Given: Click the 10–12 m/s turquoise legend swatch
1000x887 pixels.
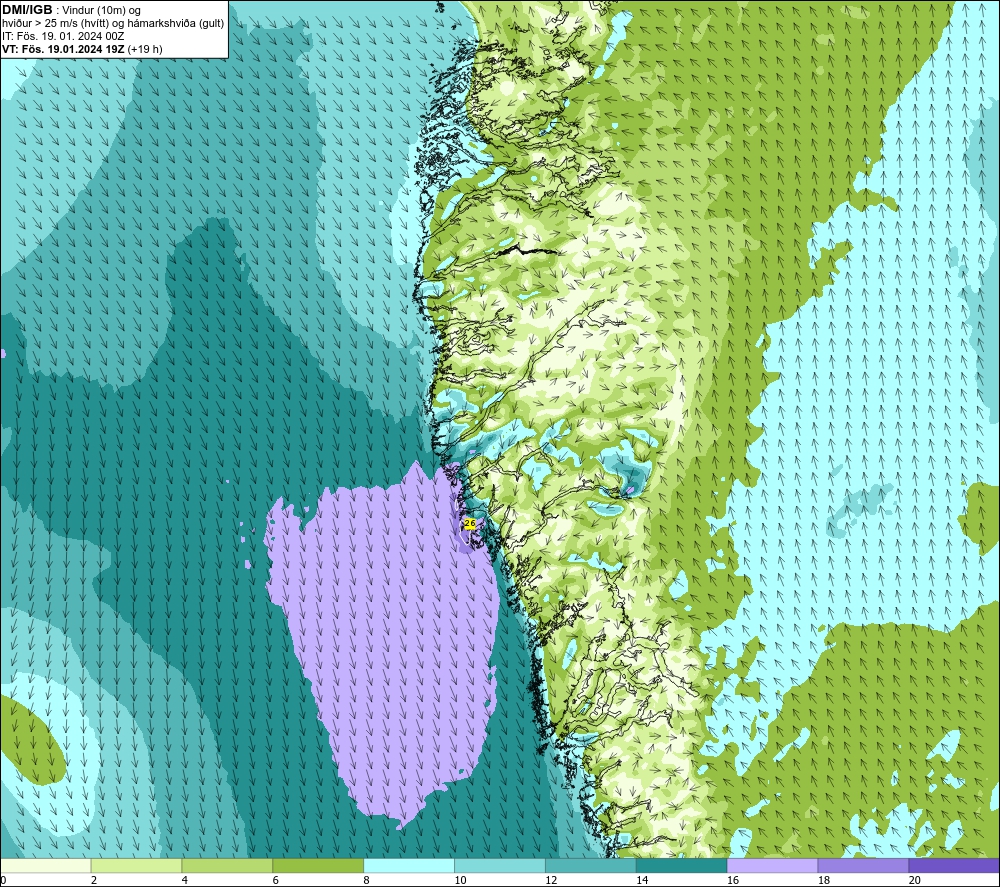Looking at the screenshot, I should [500, 865].
